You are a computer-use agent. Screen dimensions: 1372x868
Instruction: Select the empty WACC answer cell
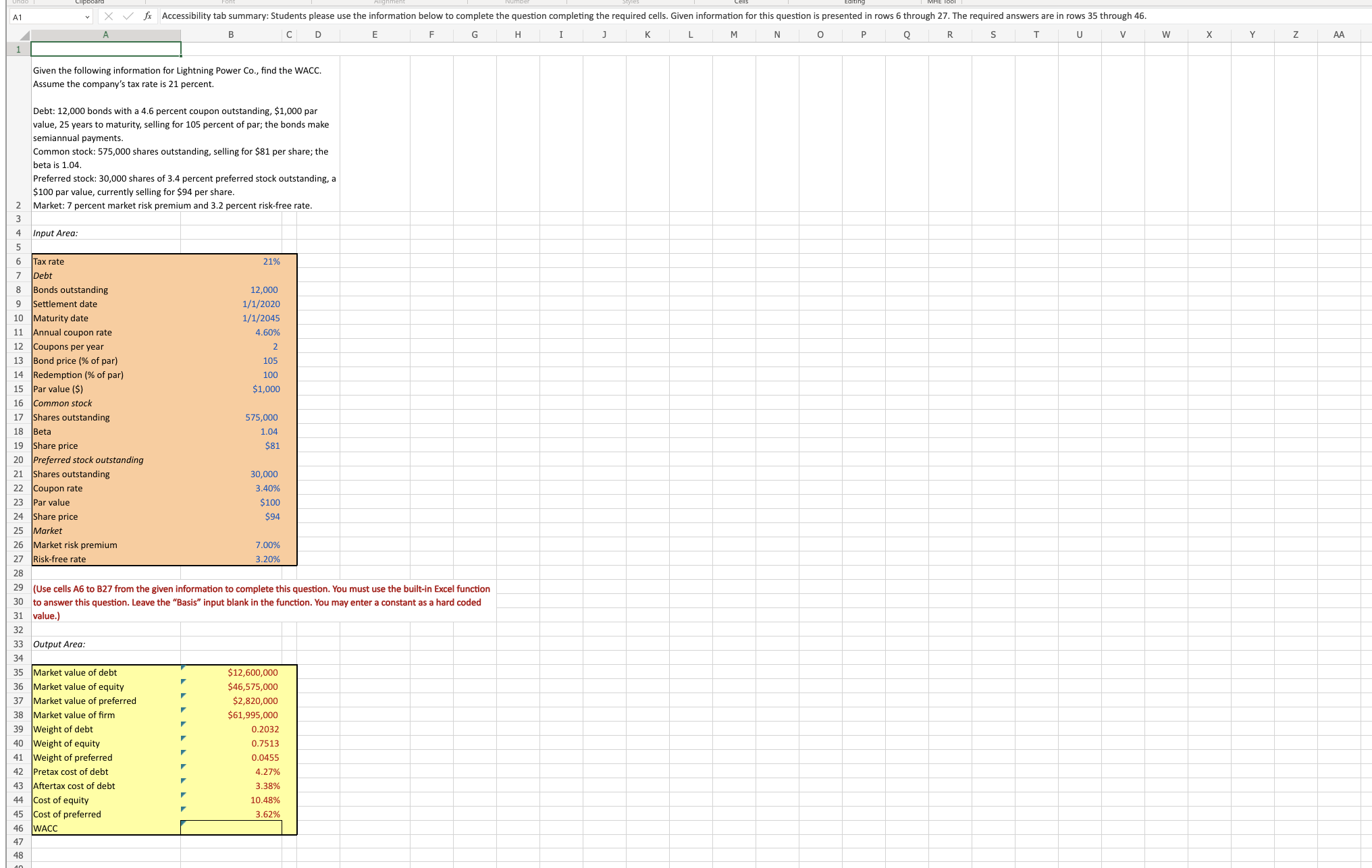coord(232,828)
